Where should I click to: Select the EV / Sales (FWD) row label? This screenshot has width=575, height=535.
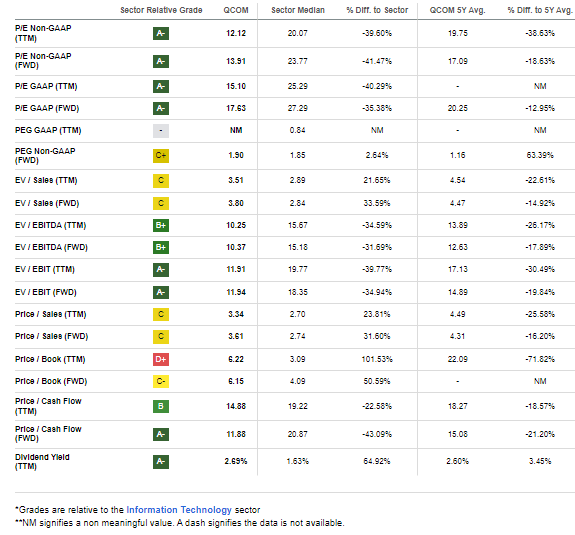coord(47,203)
